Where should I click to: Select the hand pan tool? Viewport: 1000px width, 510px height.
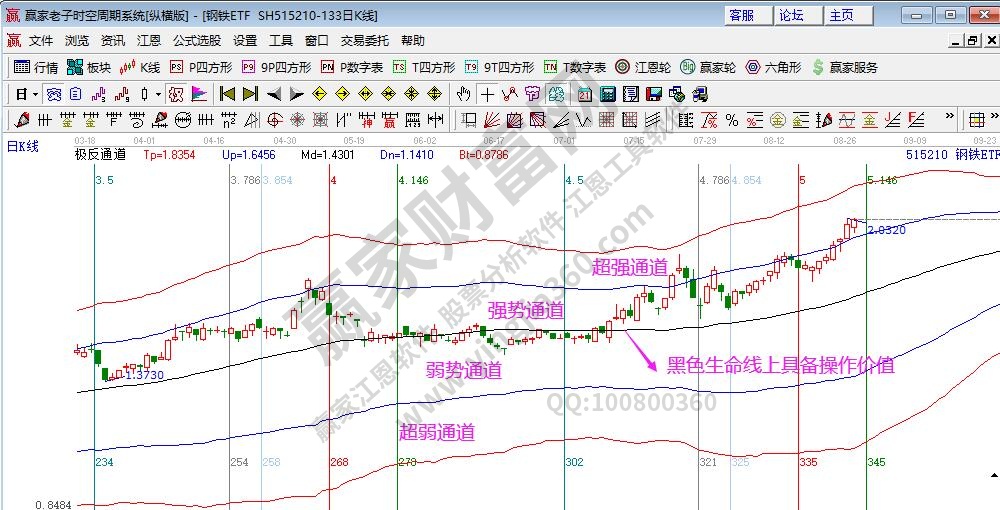pyautogui.click(x=463, y=94)
